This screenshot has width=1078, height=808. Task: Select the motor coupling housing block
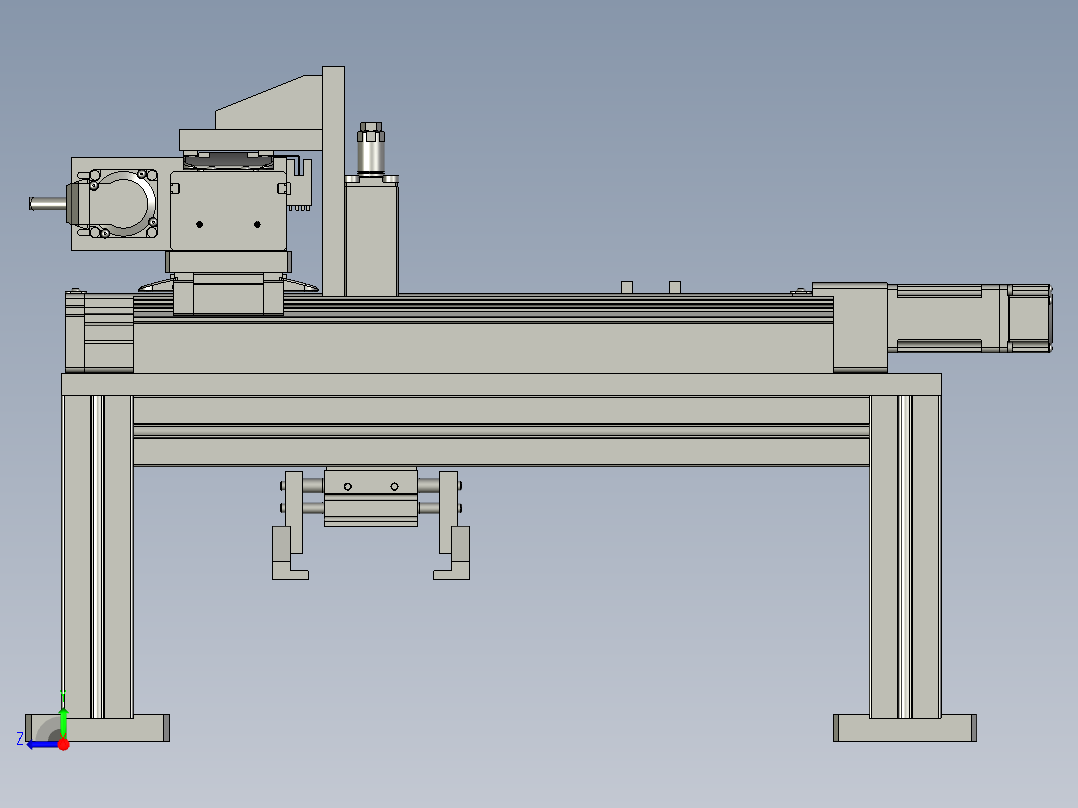pyautogui.click(x=860, y=327)
